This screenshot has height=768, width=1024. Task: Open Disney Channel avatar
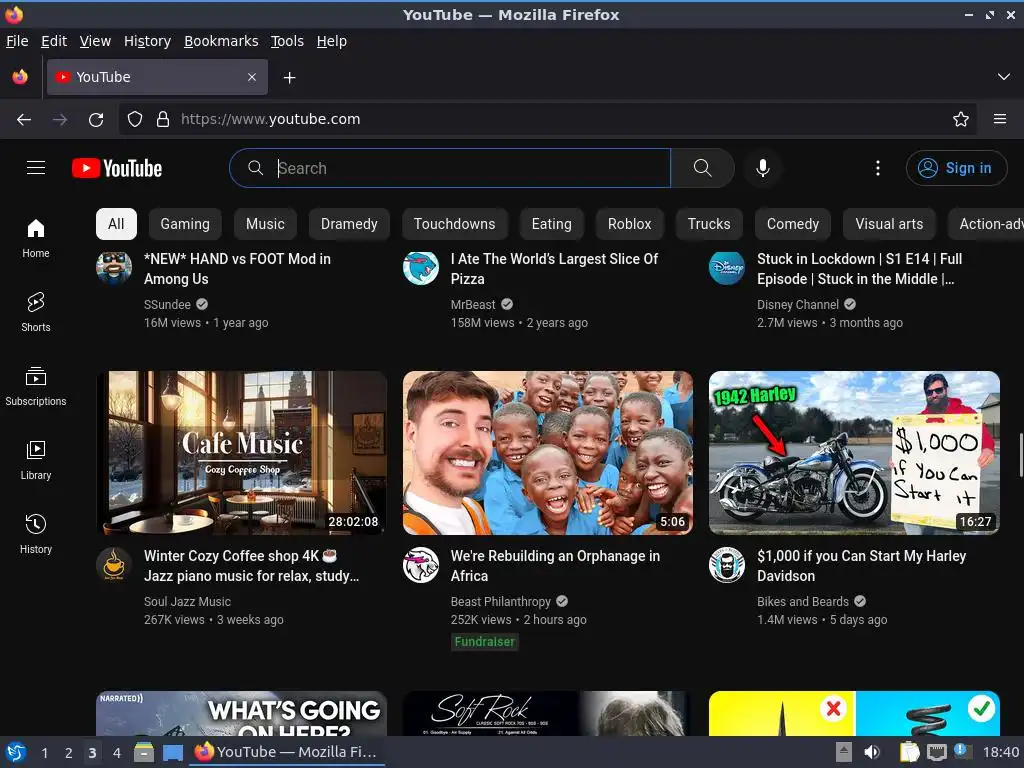click(x=727, y=268)
